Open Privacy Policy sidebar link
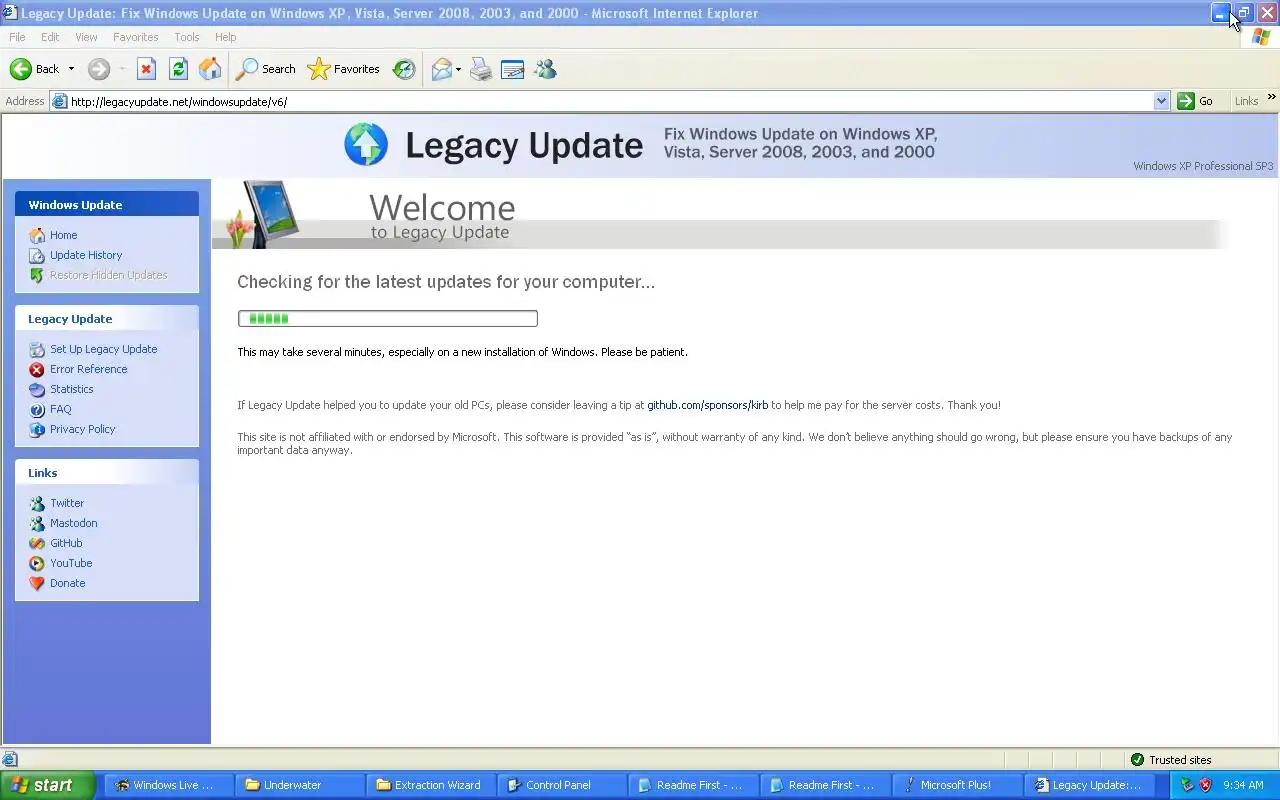The width and height of the screenshot is (1280, 800). [82, 429]
